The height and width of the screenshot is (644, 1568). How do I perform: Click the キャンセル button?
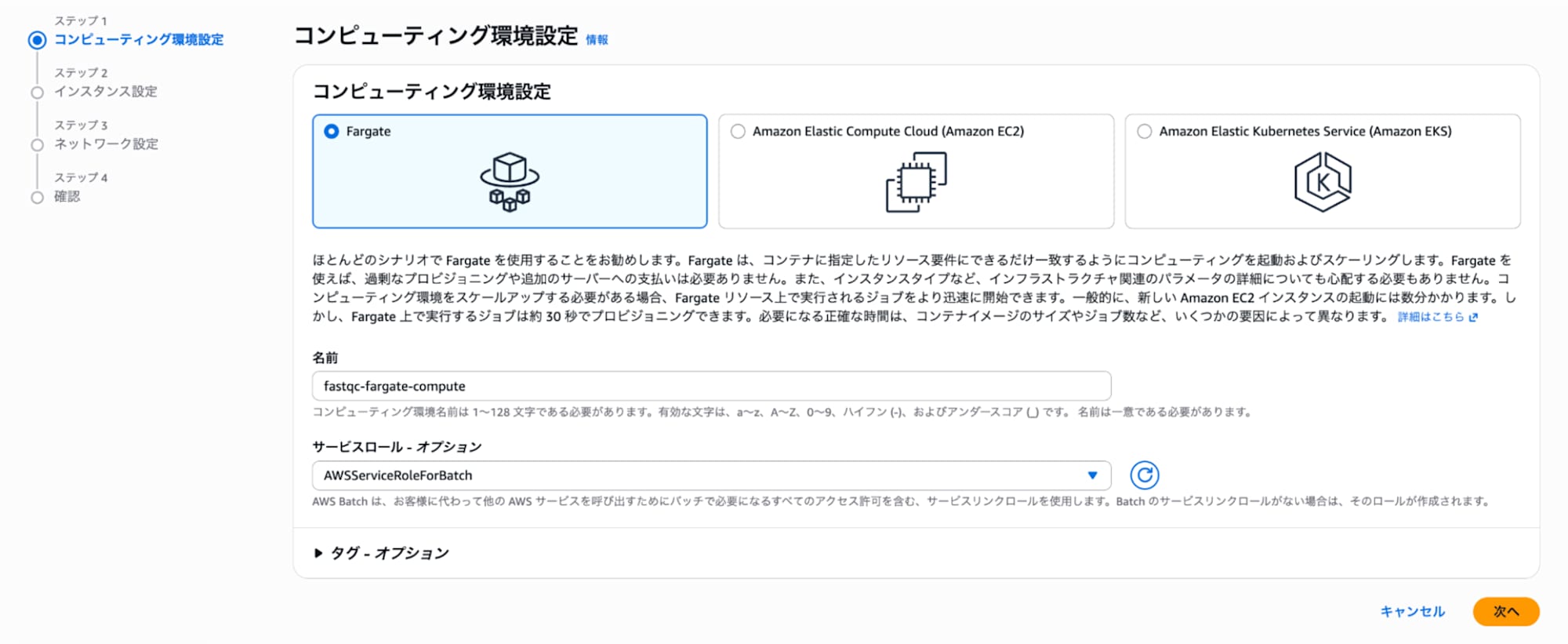click(1412, 612)
